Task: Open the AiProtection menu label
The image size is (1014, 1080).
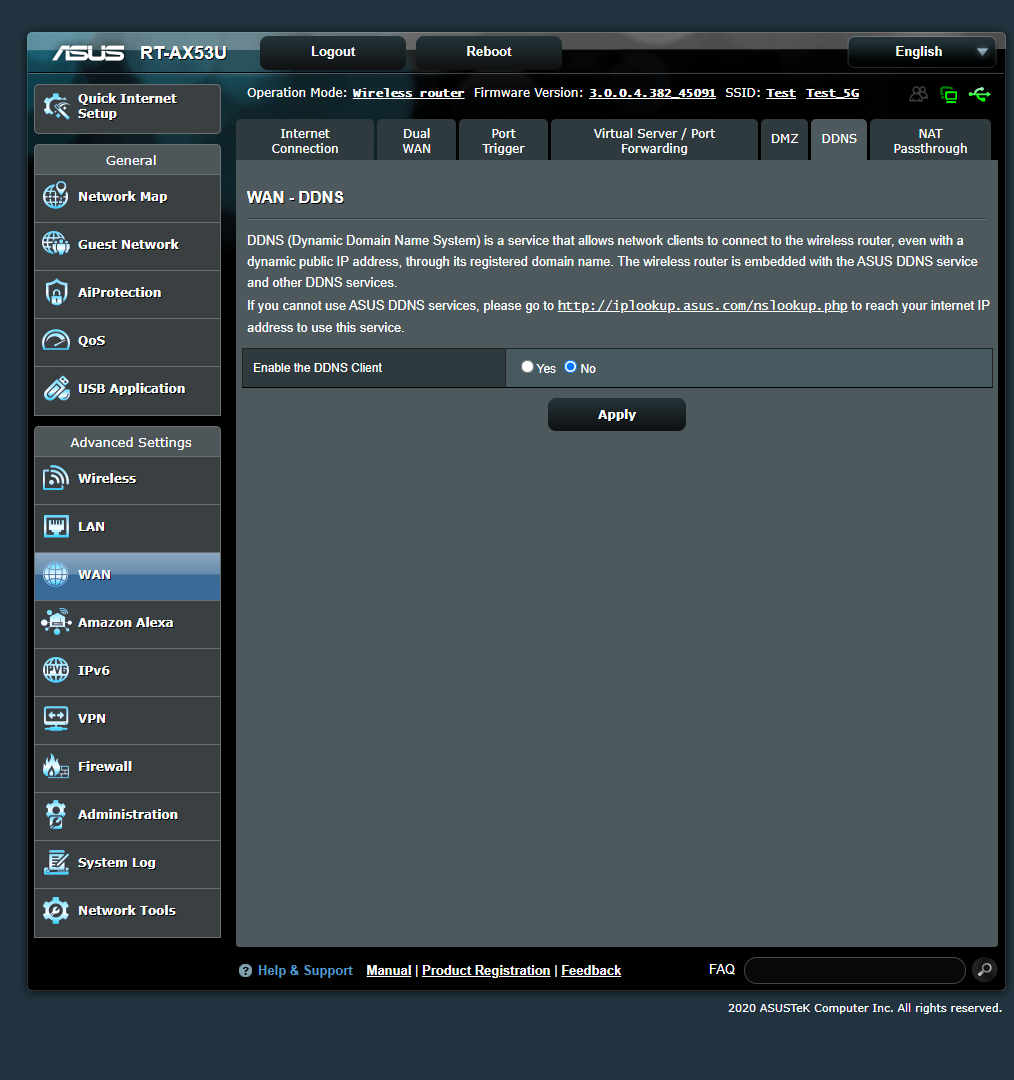Action: click(119, 292)
